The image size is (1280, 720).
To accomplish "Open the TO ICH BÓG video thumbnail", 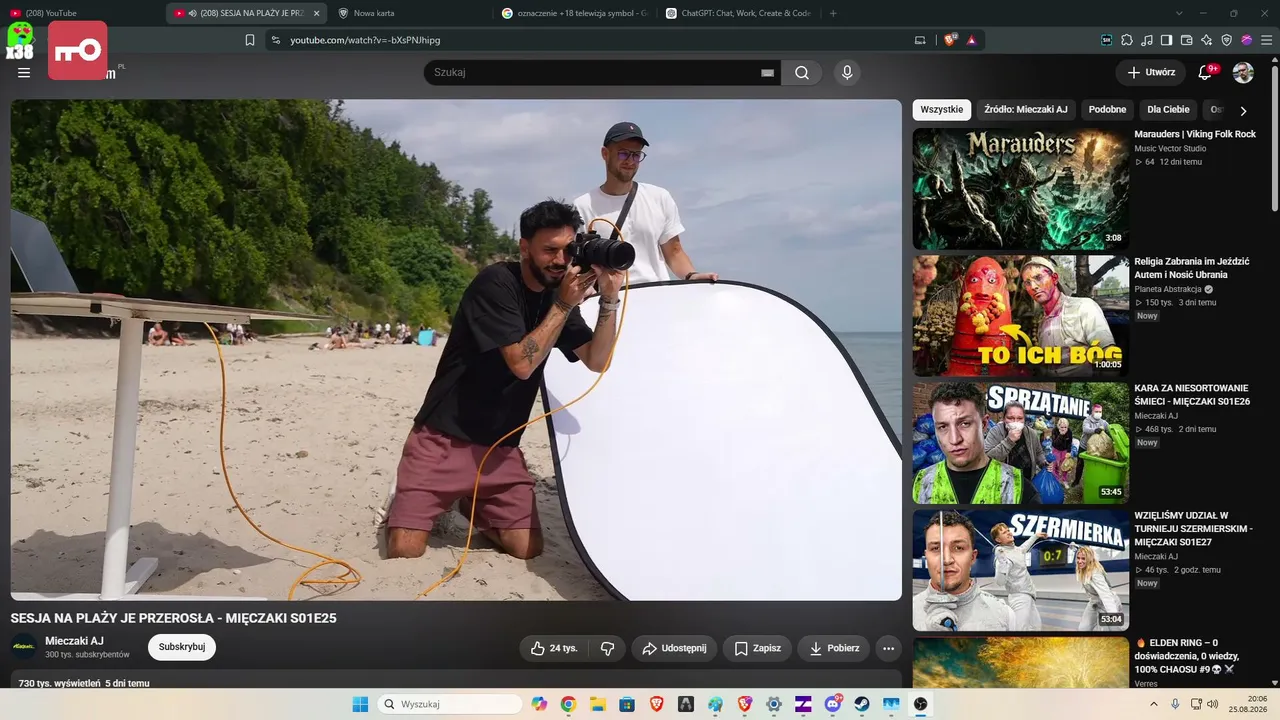I will pos(1021,316).
